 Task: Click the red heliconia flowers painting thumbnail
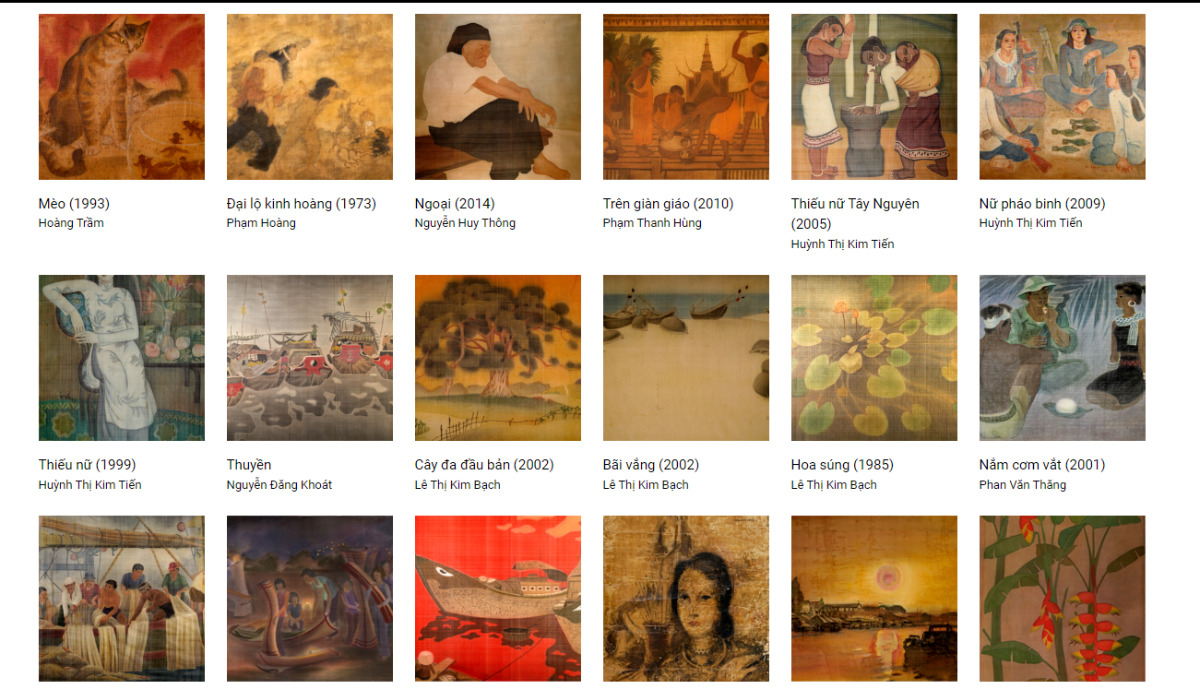pos(1062,598)
